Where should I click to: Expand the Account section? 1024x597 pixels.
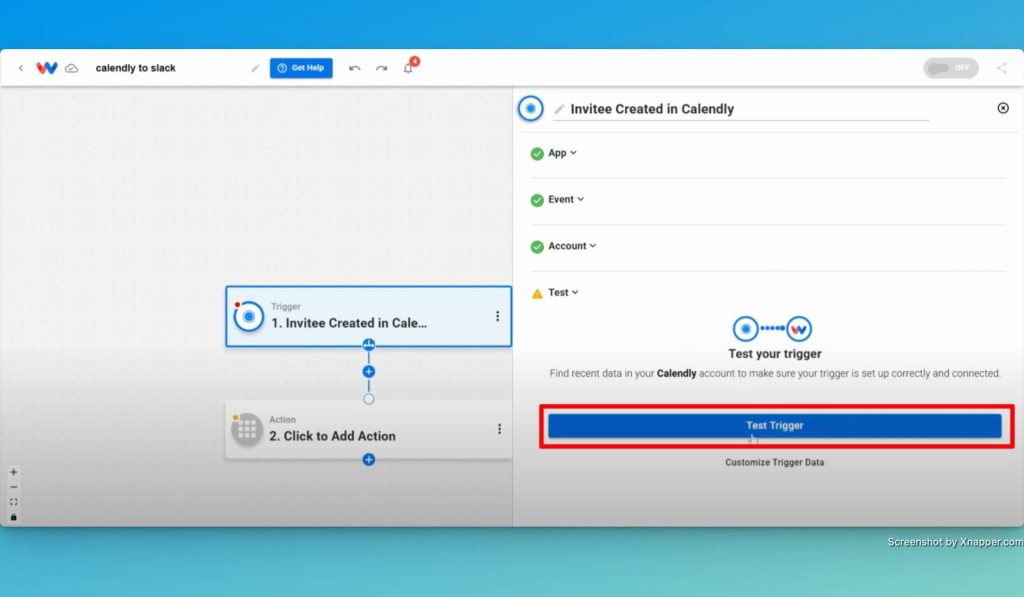[x=571, y=246]
